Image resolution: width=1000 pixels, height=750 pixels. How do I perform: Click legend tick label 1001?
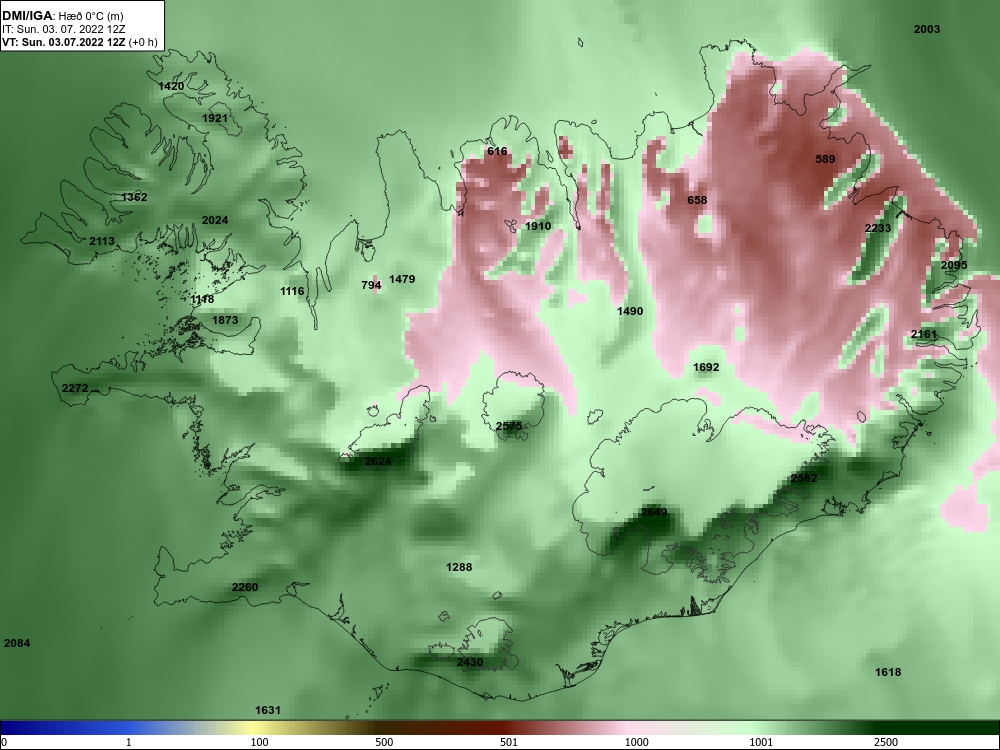coord(761,742)
